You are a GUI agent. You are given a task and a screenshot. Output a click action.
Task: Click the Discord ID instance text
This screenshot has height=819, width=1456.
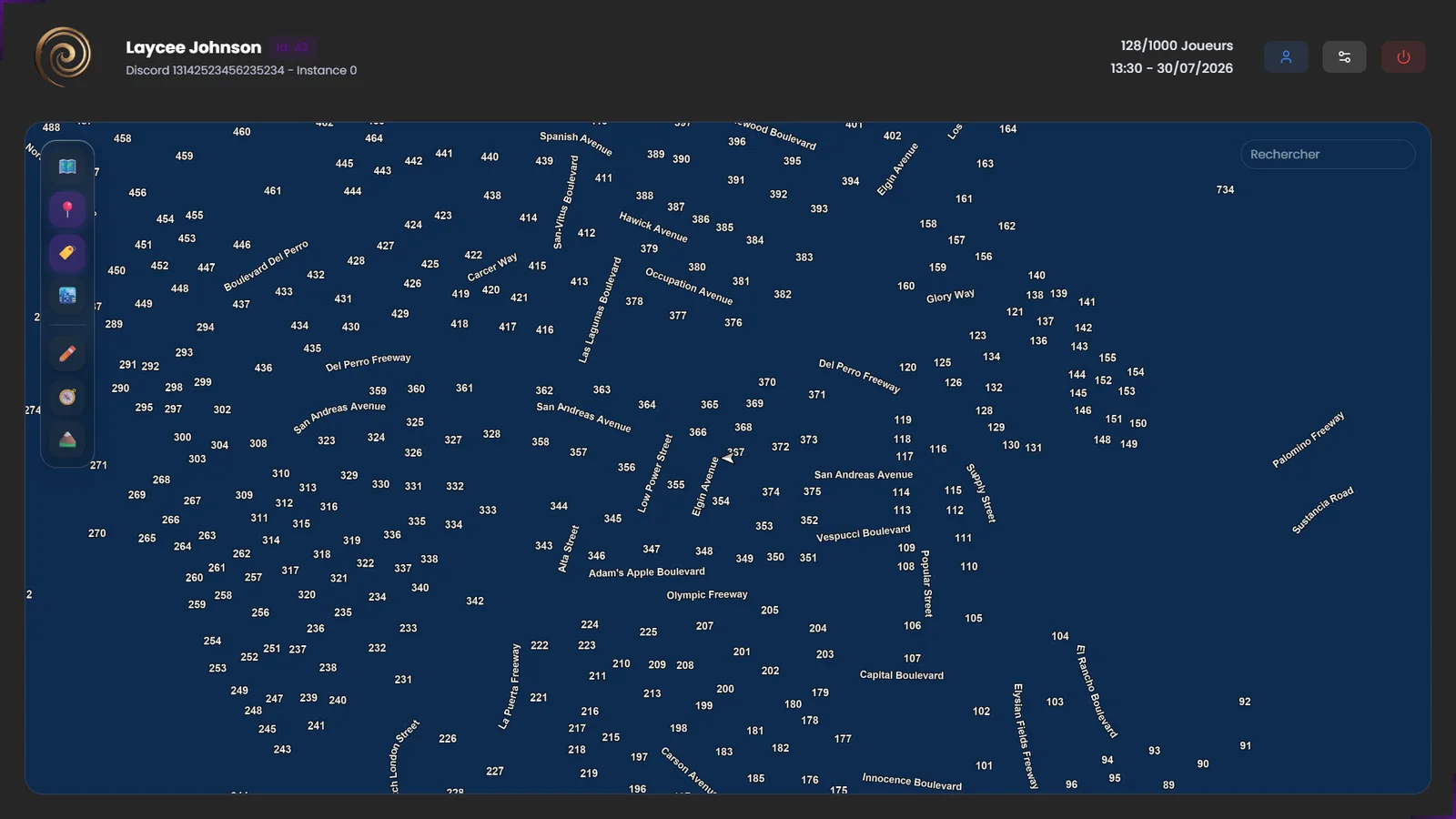(x=241, y=70)
